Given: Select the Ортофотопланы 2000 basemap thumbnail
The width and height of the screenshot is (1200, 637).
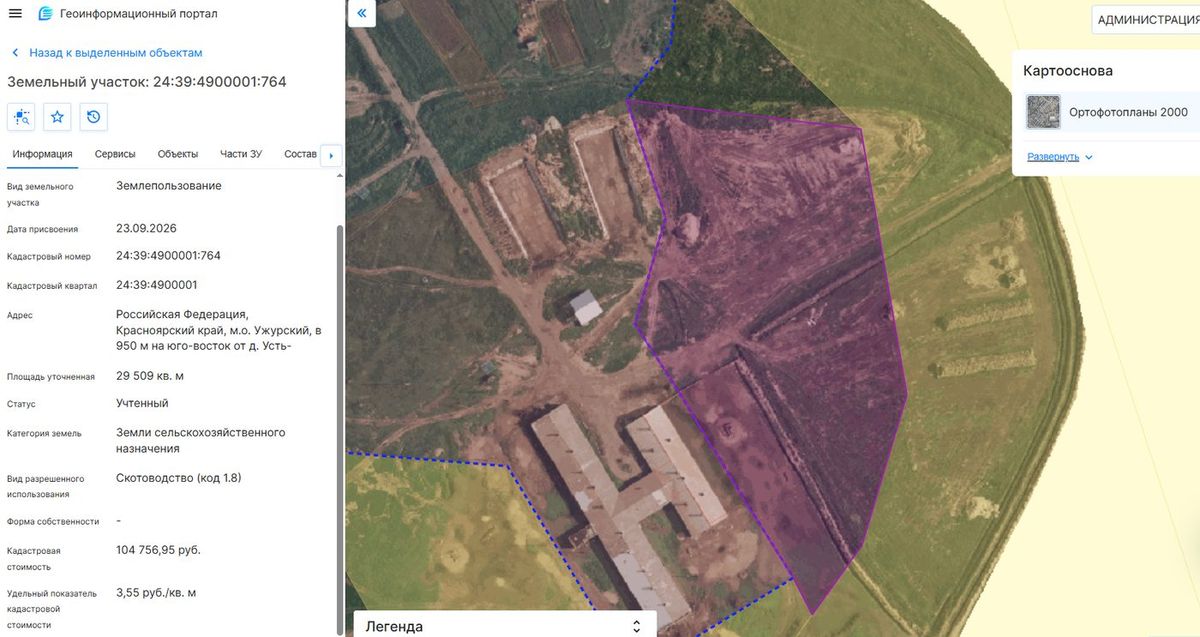Looking at the screenshot, I should (1043, 112).
